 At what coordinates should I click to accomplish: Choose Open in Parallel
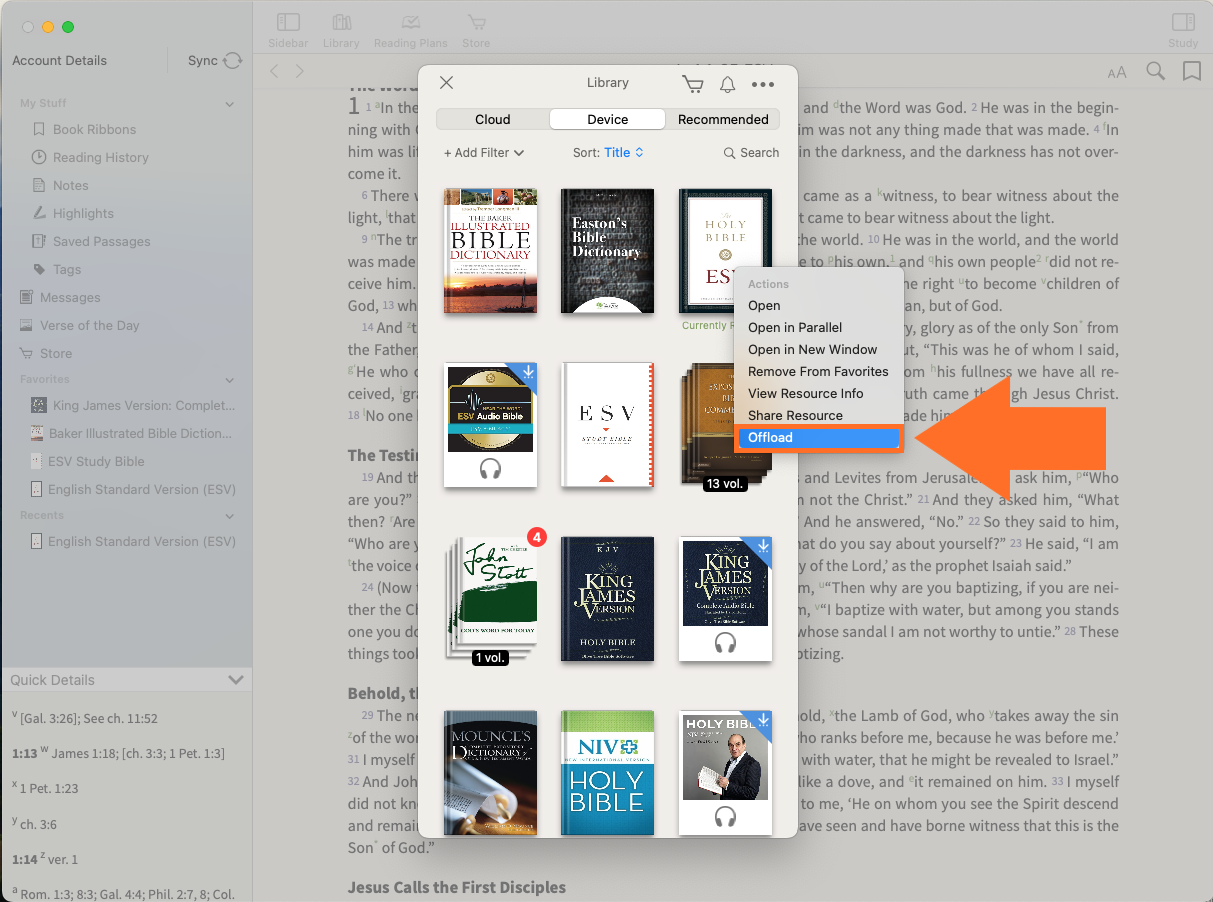(x=795, y=328)
